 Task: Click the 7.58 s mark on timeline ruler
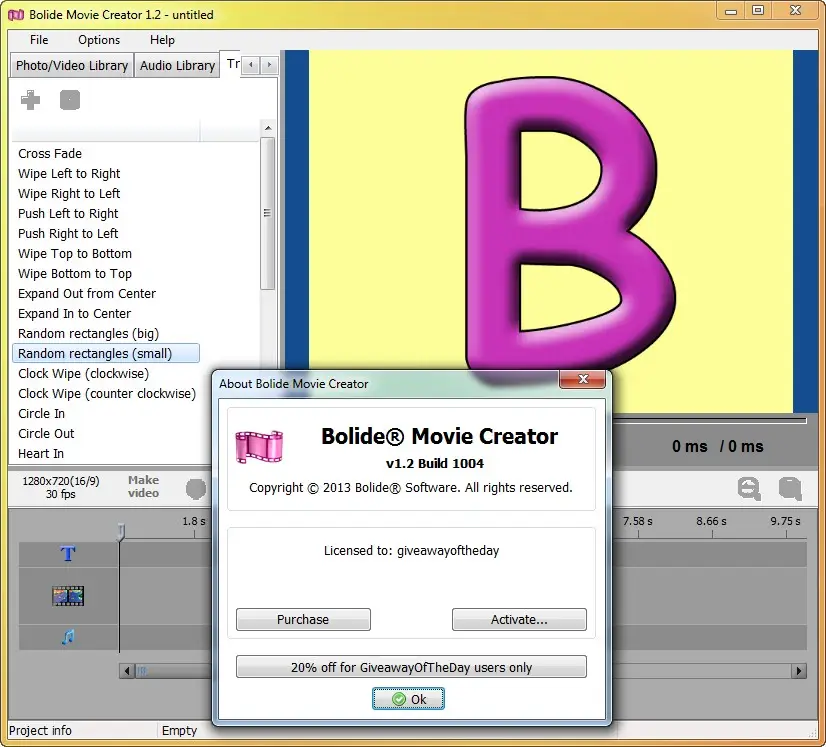(x=637, y=522)
